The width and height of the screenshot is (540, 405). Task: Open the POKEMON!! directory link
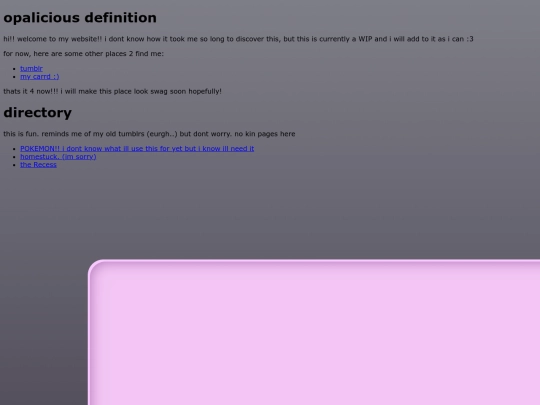pyautogui.click(x=137, y=148)
